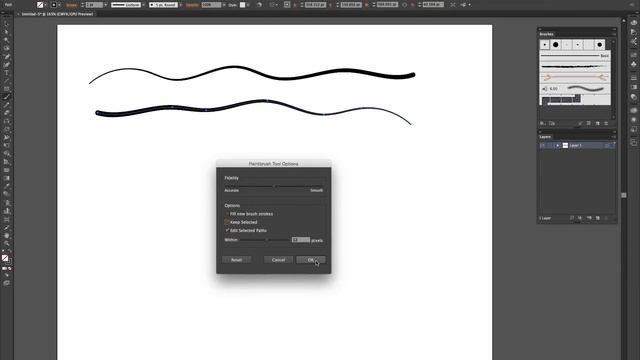640x360 pixels.
Task: Open Brush Libraries menu in Brushes panel
Action: click(x=543, y=123)
